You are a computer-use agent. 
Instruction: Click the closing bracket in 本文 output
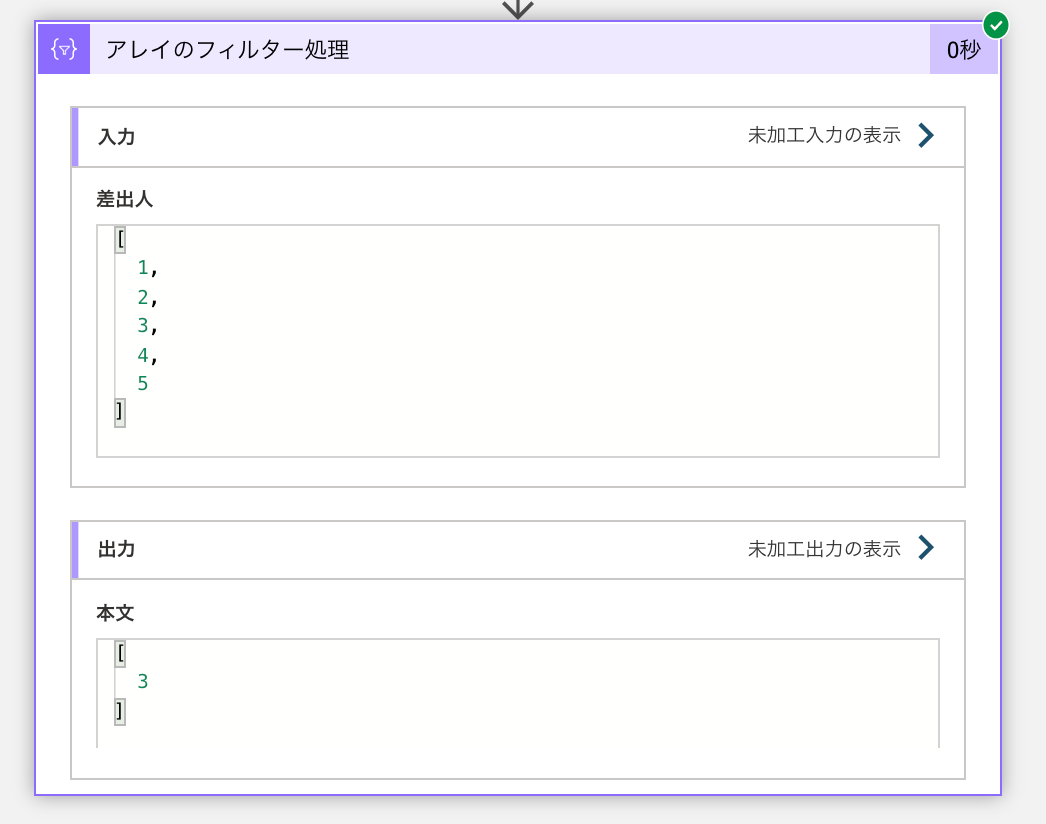[x=120, y=711]
